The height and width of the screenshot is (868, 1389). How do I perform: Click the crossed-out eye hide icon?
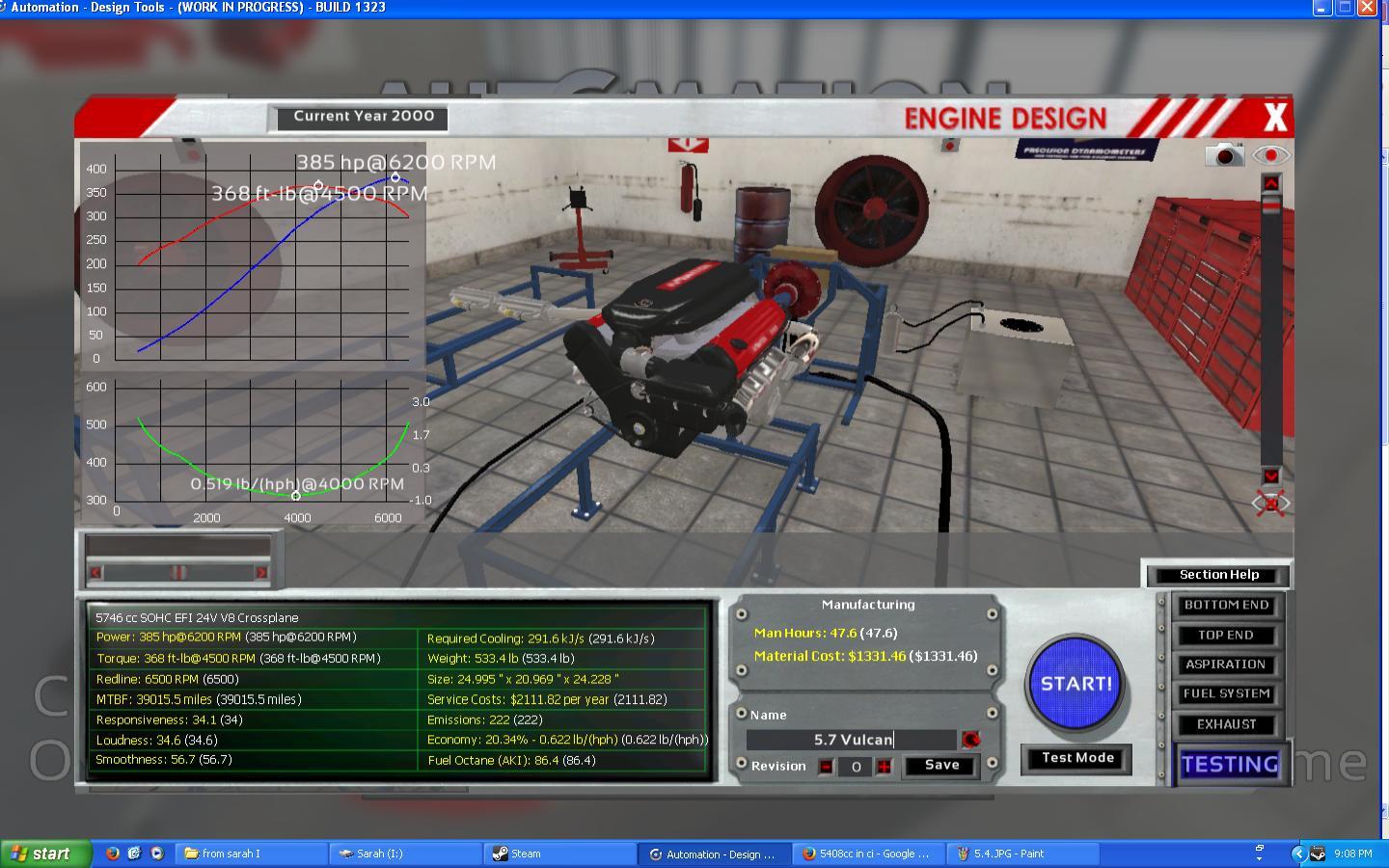(x=1269, y=502)
